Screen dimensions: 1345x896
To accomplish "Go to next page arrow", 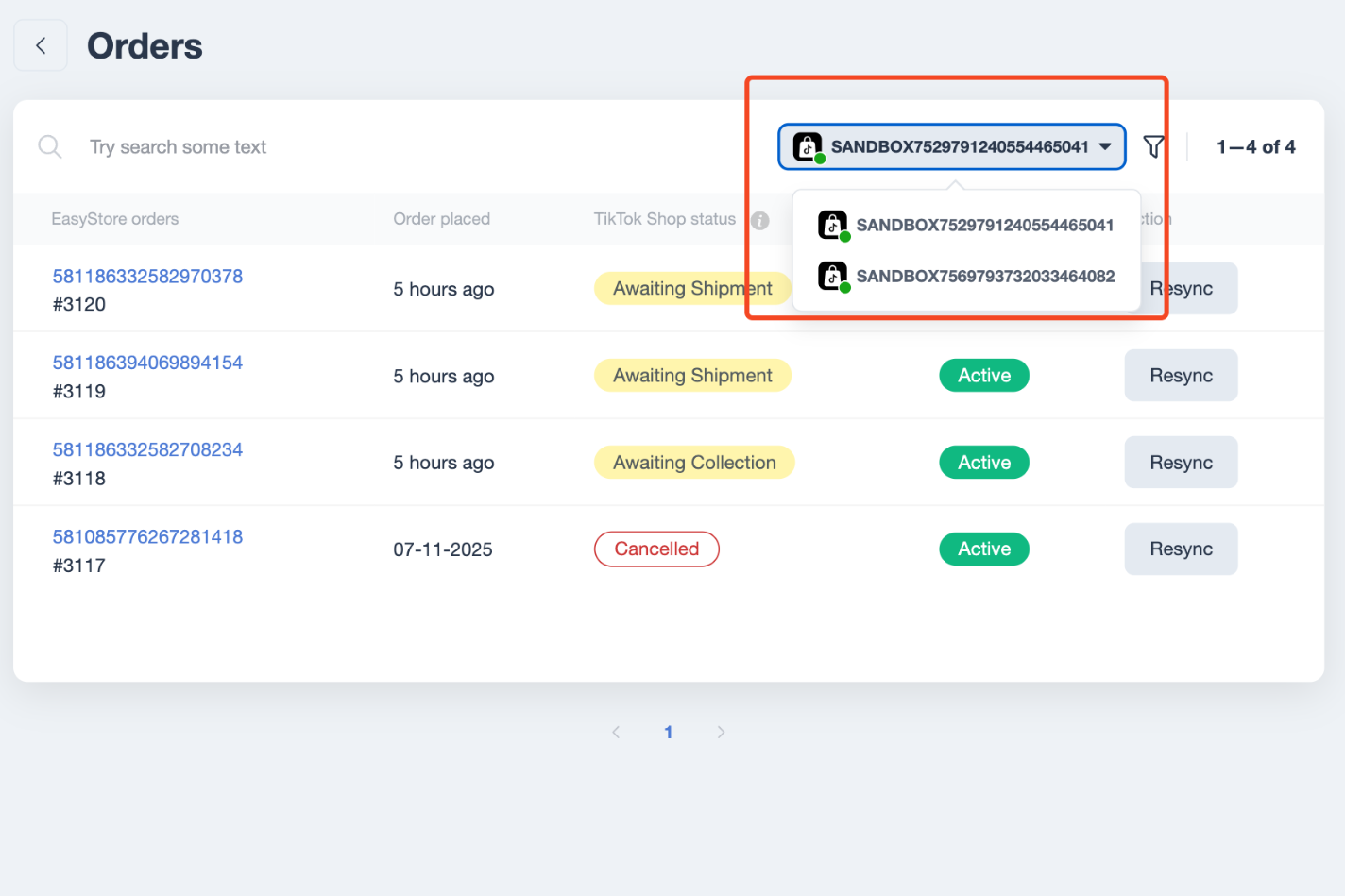I will [x=721, y=732].
